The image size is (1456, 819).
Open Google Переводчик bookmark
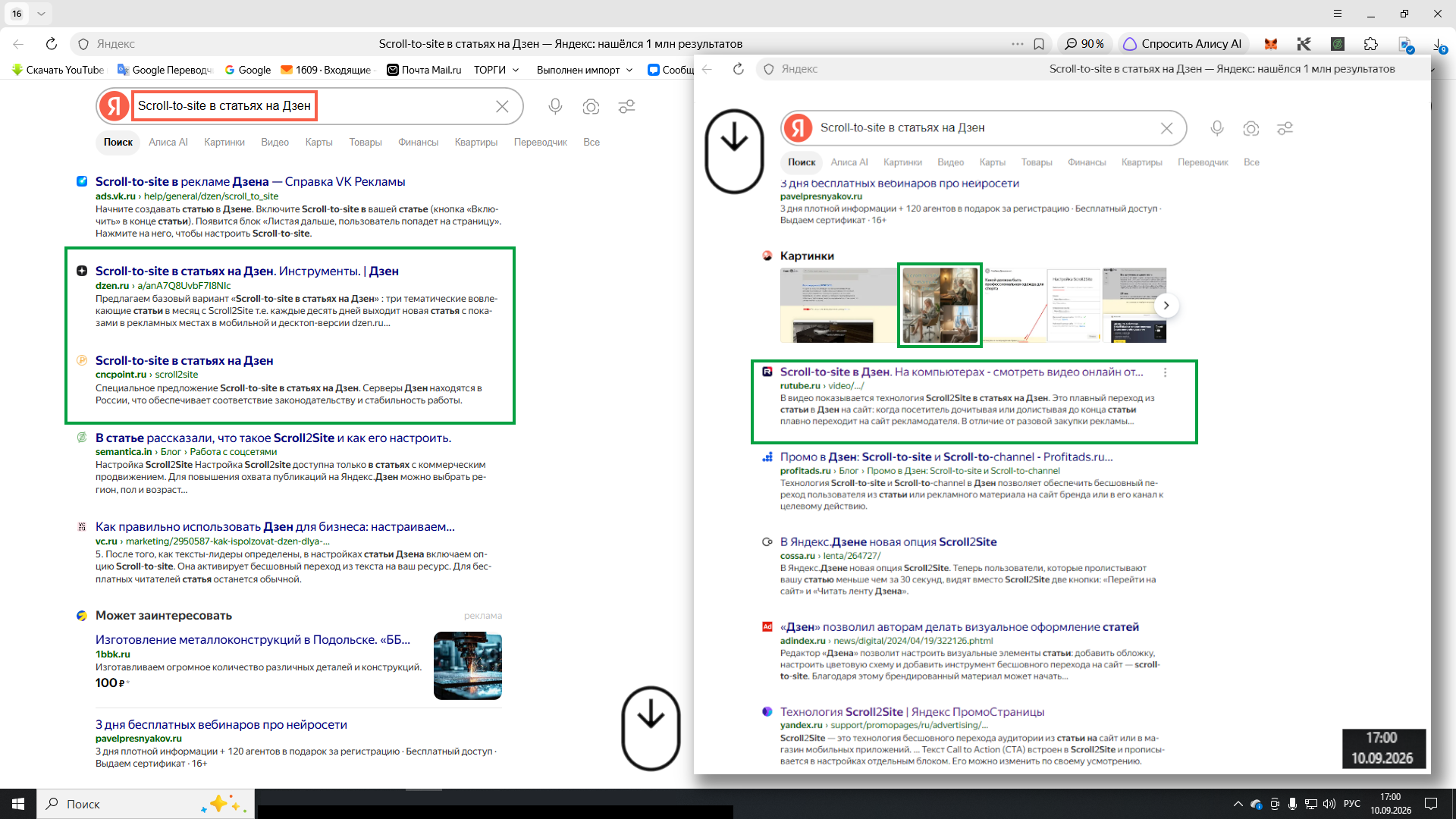coord(165,70)
